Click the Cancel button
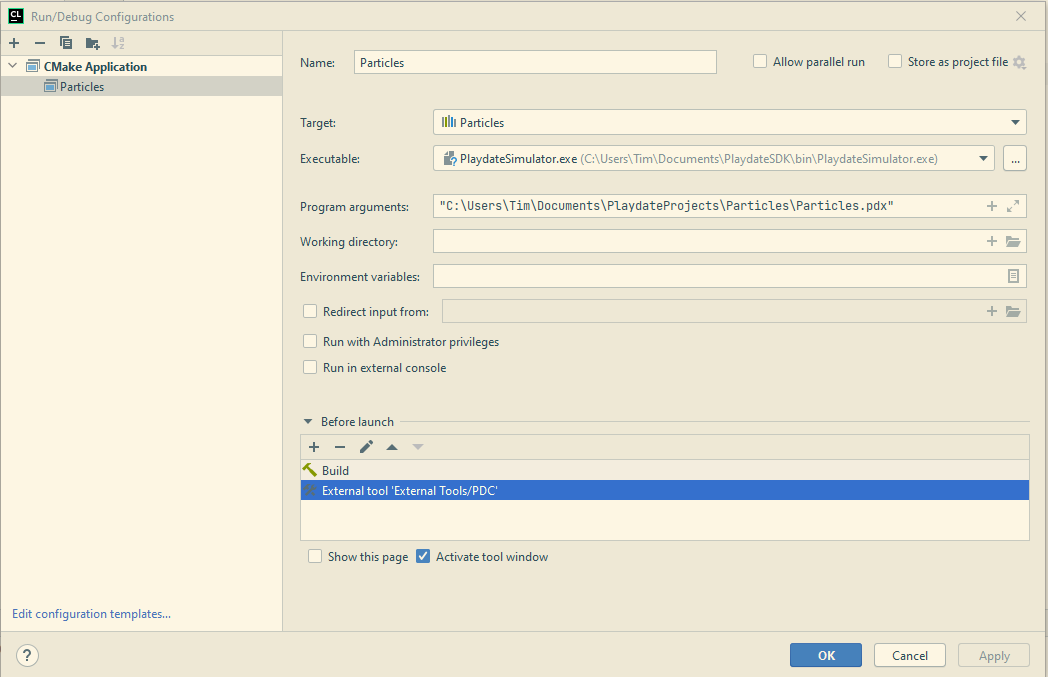The image size is (1048, 677). pos(910,656)
